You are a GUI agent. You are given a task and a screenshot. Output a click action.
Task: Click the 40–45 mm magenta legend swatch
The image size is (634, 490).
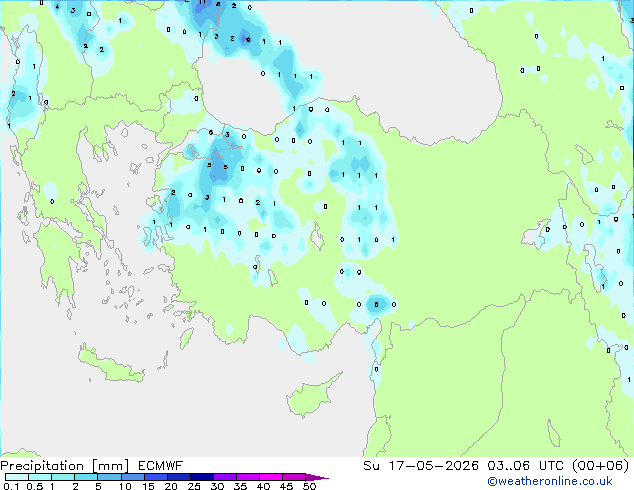point(271,477)
